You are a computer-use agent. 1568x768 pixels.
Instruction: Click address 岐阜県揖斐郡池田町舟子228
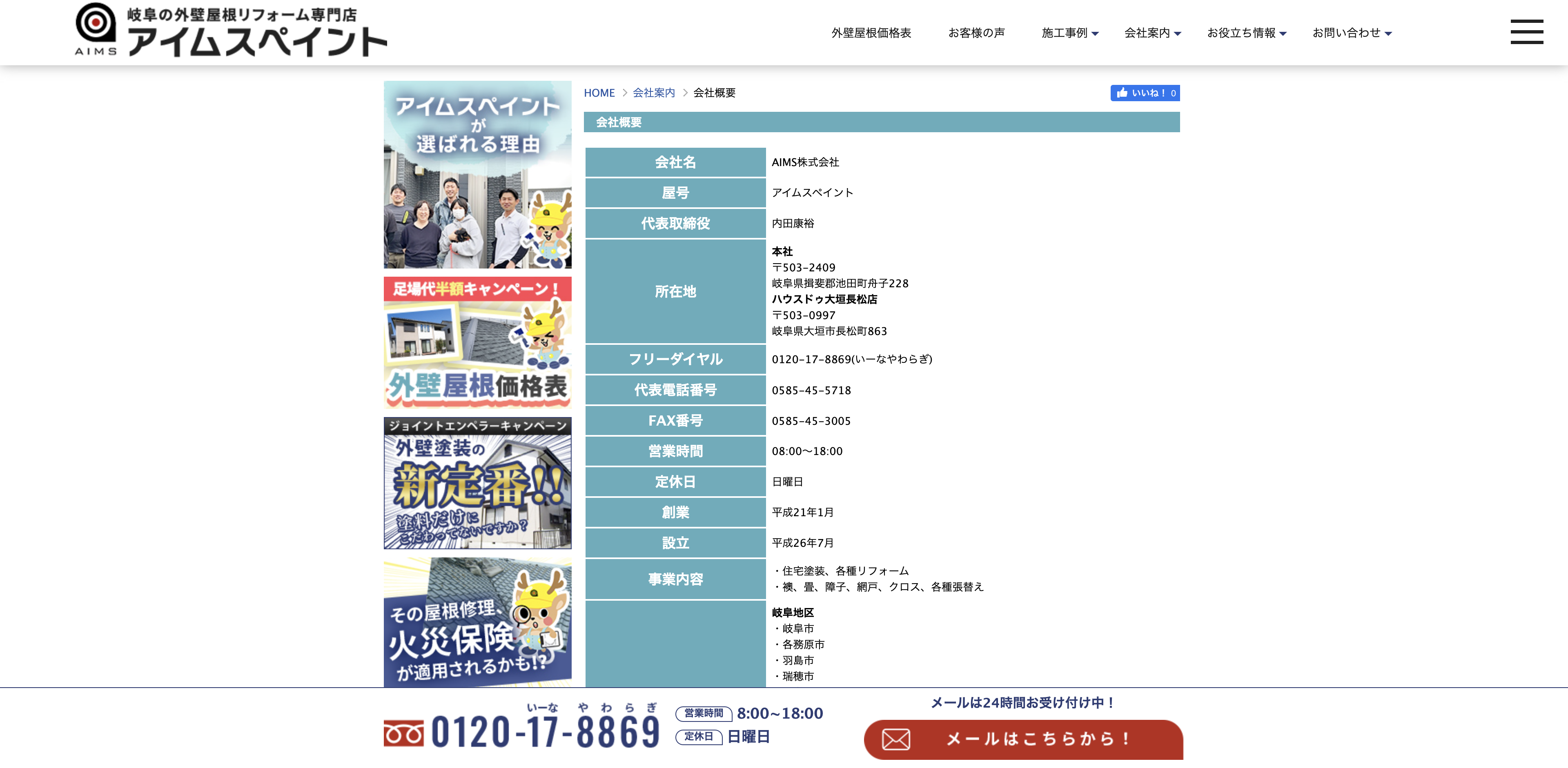(840, 283)
